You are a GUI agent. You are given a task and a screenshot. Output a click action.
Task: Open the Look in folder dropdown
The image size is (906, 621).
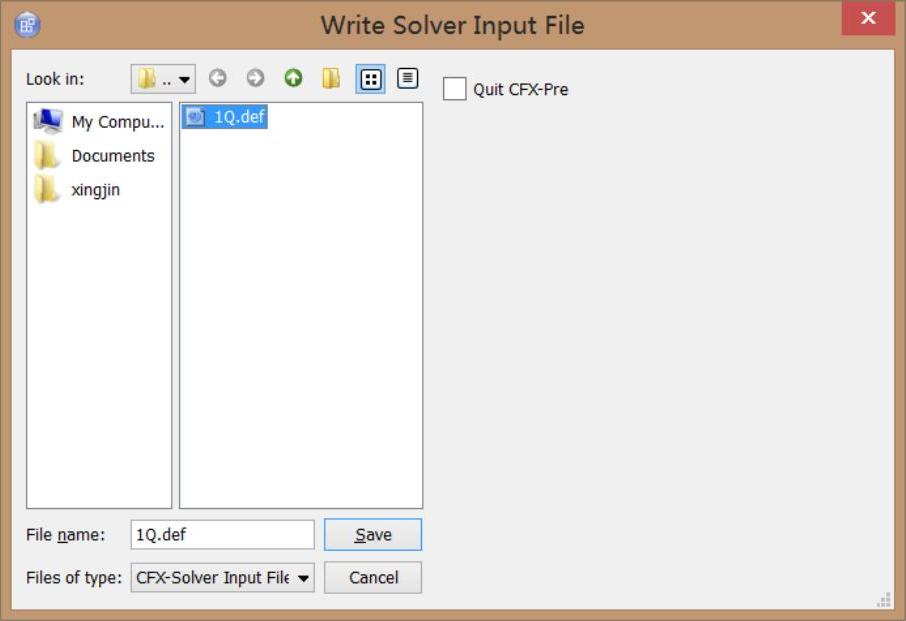pyautogui.click(x=163, y=79)
